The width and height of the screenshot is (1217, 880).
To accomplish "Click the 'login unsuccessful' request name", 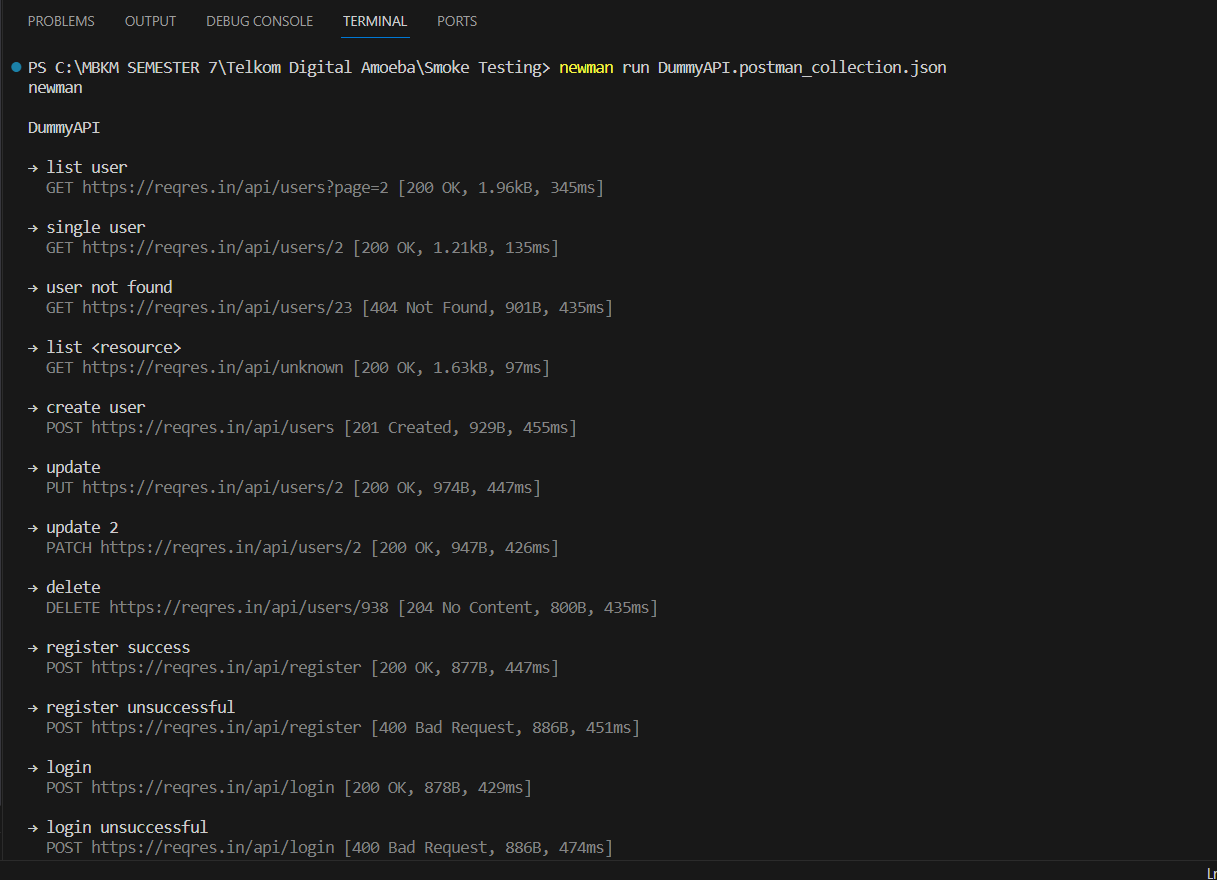I will pos(127,827).
